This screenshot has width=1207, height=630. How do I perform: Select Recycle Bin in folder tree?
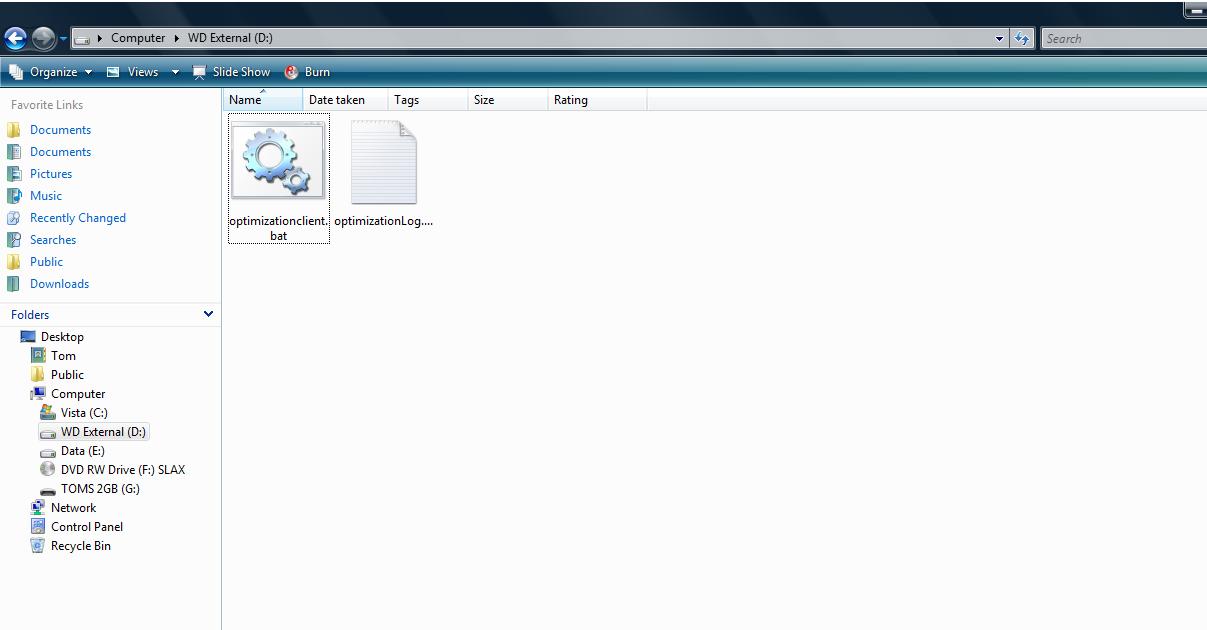(81, 546)
